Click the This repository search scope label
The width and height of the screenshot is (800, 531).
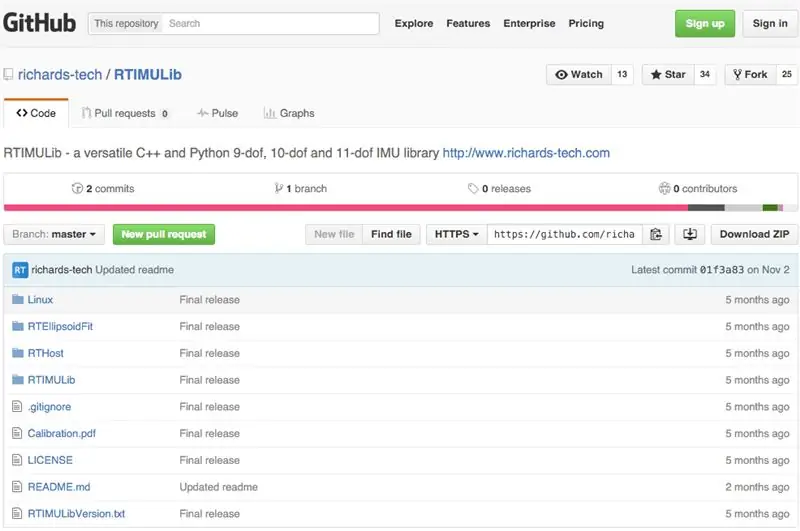pos(126,23)
